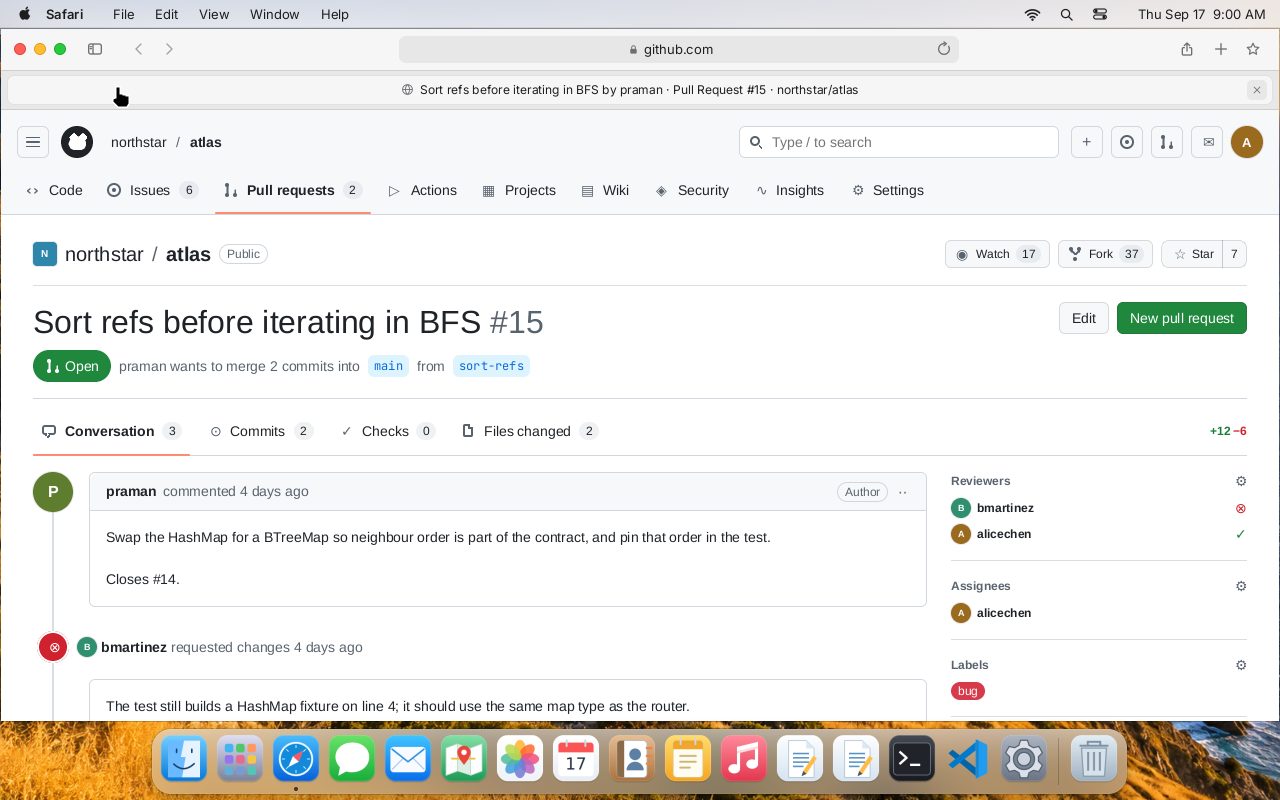Fork the atlas repository
Image resolution: width=1280 pixels, height=800 pixels.
(1105, 254)
